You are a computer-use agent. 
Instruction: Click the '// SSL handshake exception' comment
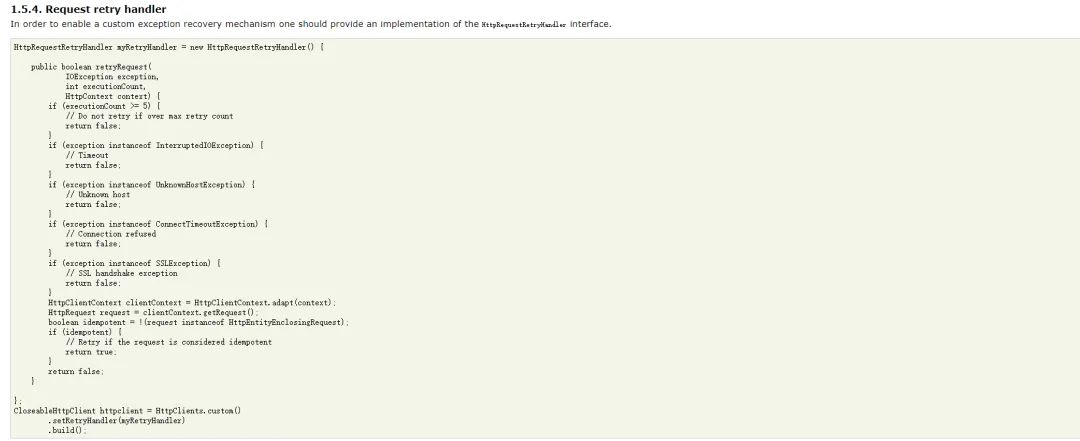tap(121, 274)
